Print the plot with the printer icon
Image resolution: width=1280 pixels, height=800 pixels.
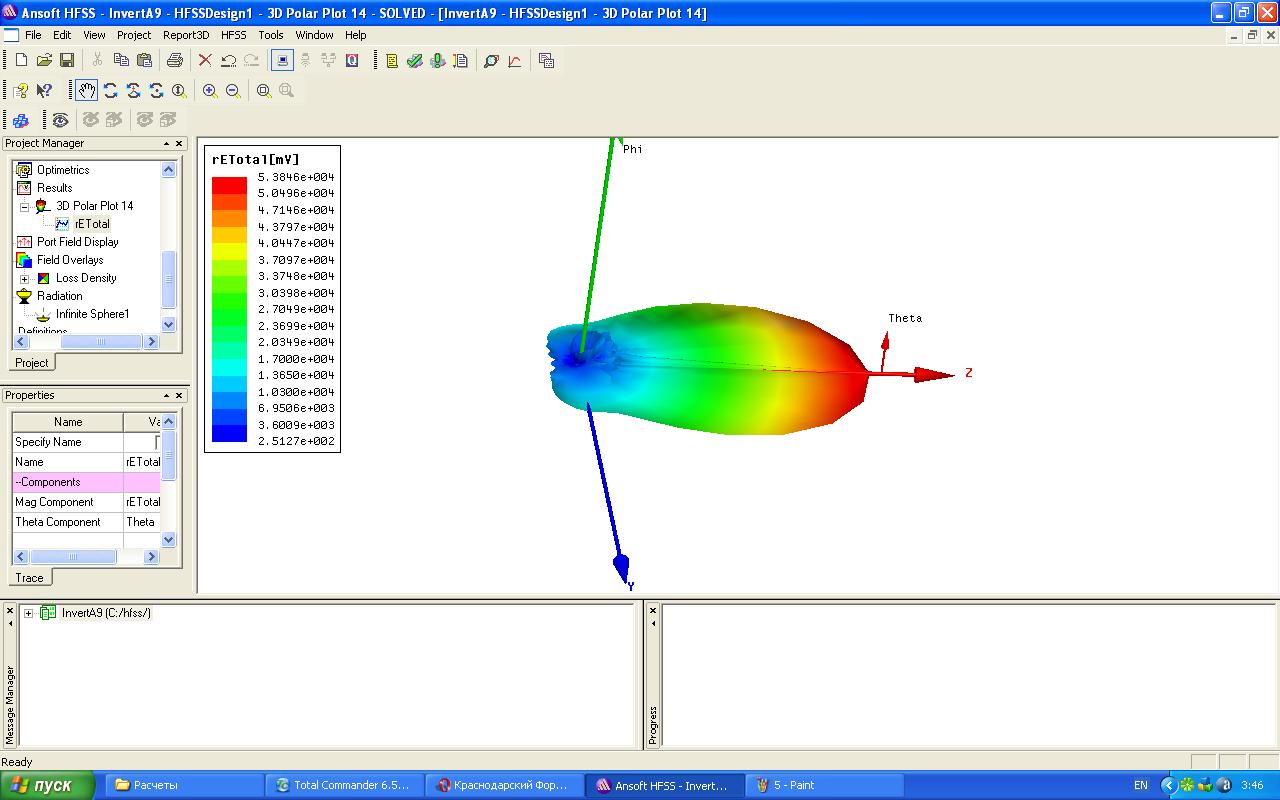175,61
